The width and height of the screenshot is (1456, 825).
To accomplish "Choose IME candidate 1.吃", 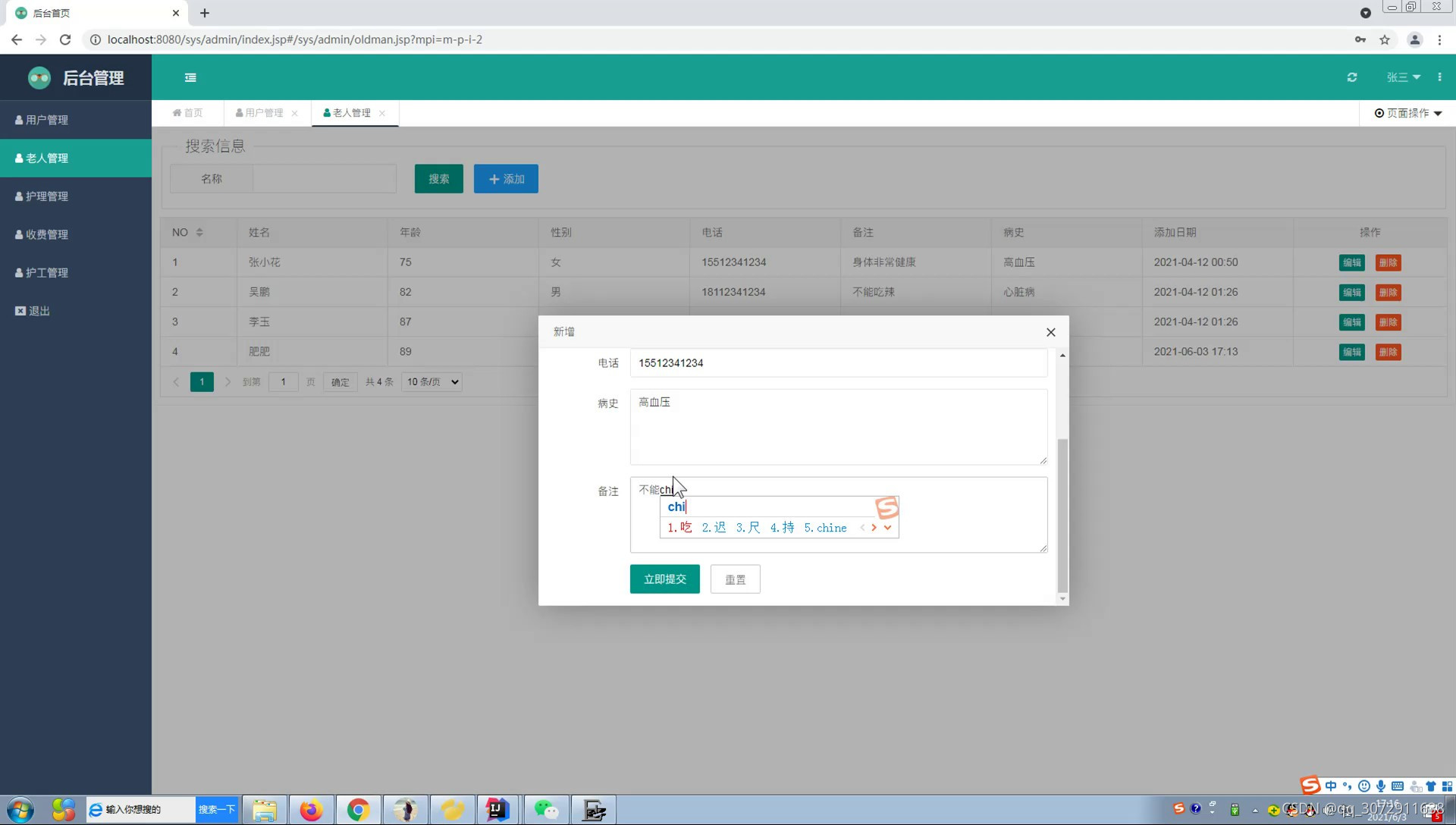I will click(x=679, y=528).
